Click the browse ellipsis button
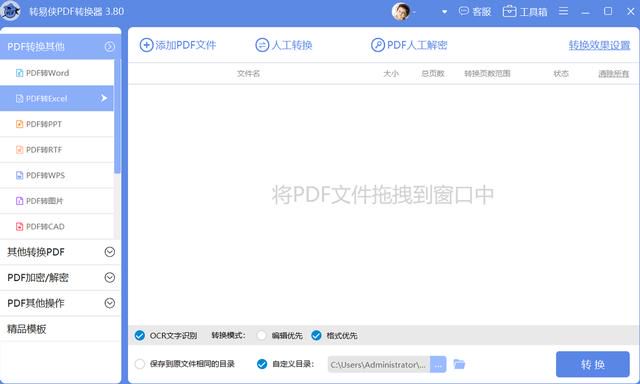This screenshot has width=640, height=384. tap(438, 364)
